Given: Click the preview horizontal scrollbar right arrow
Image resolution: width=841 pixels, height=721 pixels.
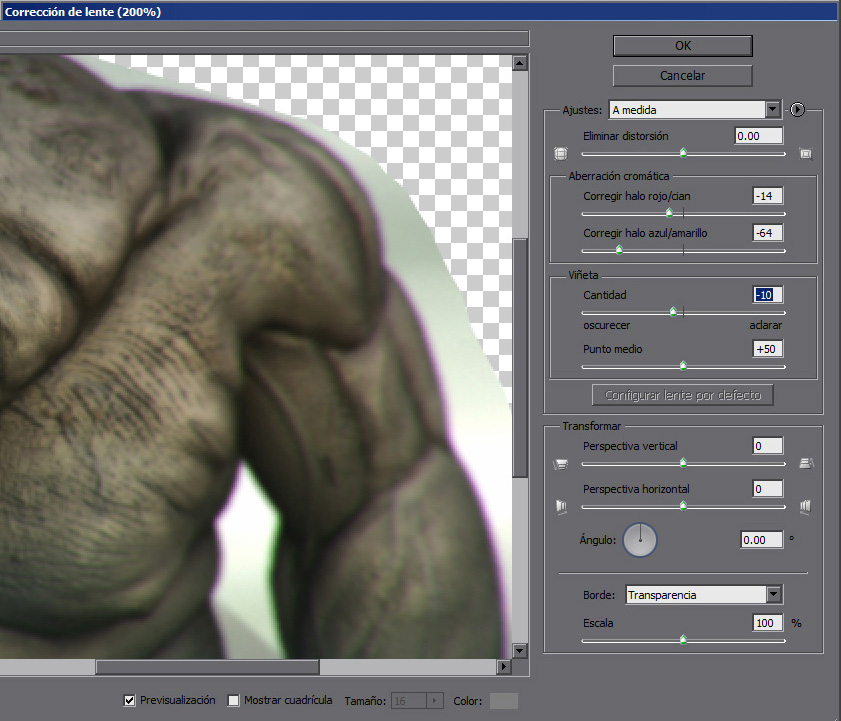Looking at the screenshot, I should (x=503, y=667).
